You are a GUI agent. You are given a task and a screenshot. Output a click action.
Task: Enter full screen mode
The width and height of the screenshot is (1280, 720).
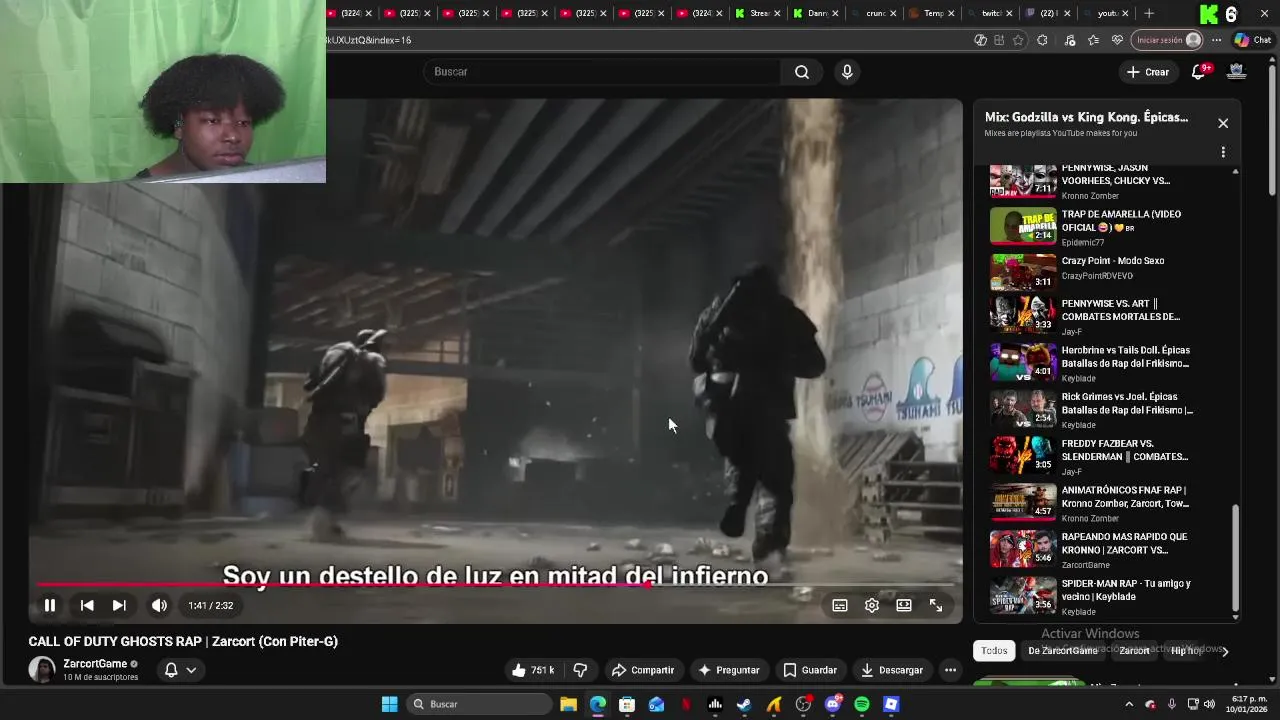point(936,605)
